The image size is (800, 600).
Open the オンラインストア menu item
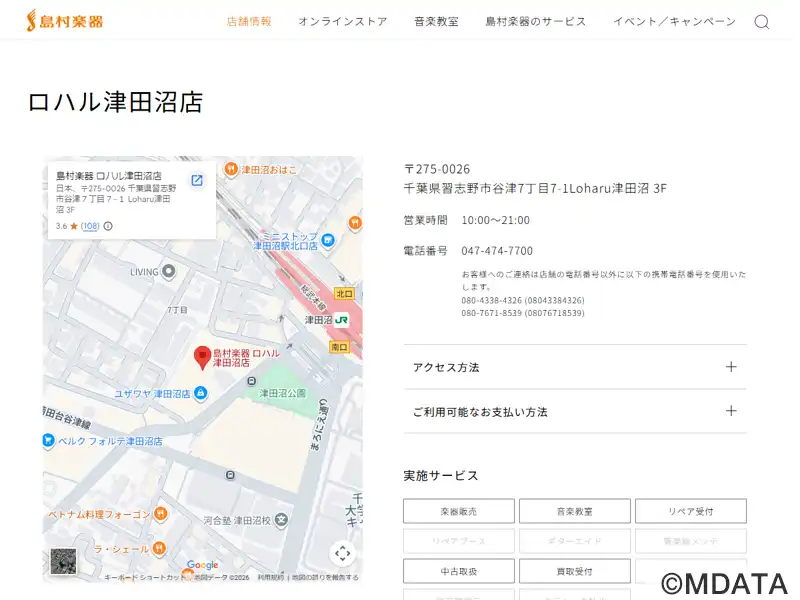[343, 21]
